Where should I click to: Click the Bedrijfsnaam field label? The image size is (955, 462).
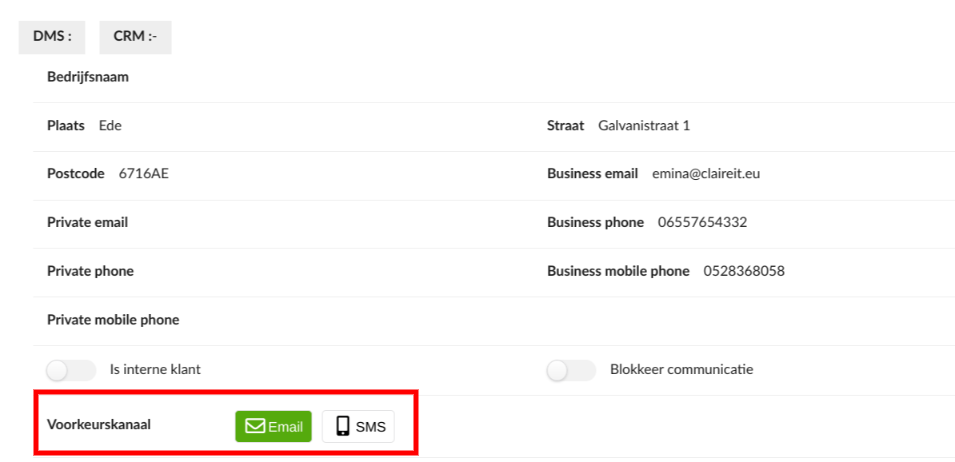pos(88,77)
